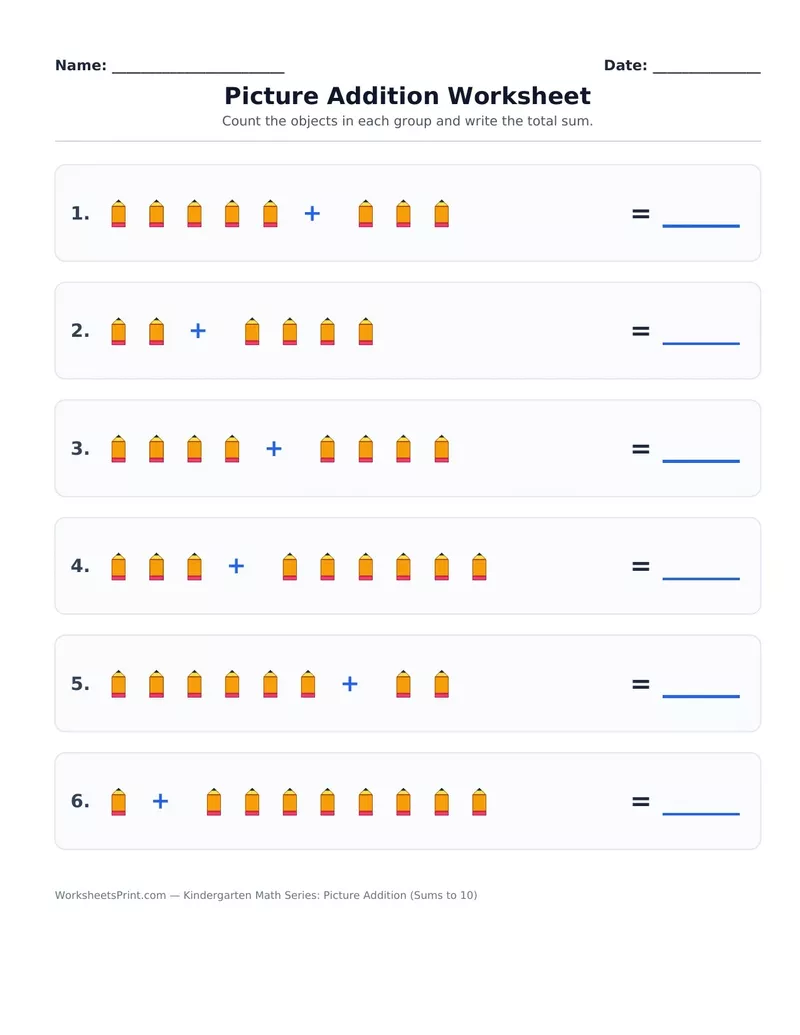
Task: Click the plus sign in problem 5
Action: pyautogui.click(x=350, y=684)
